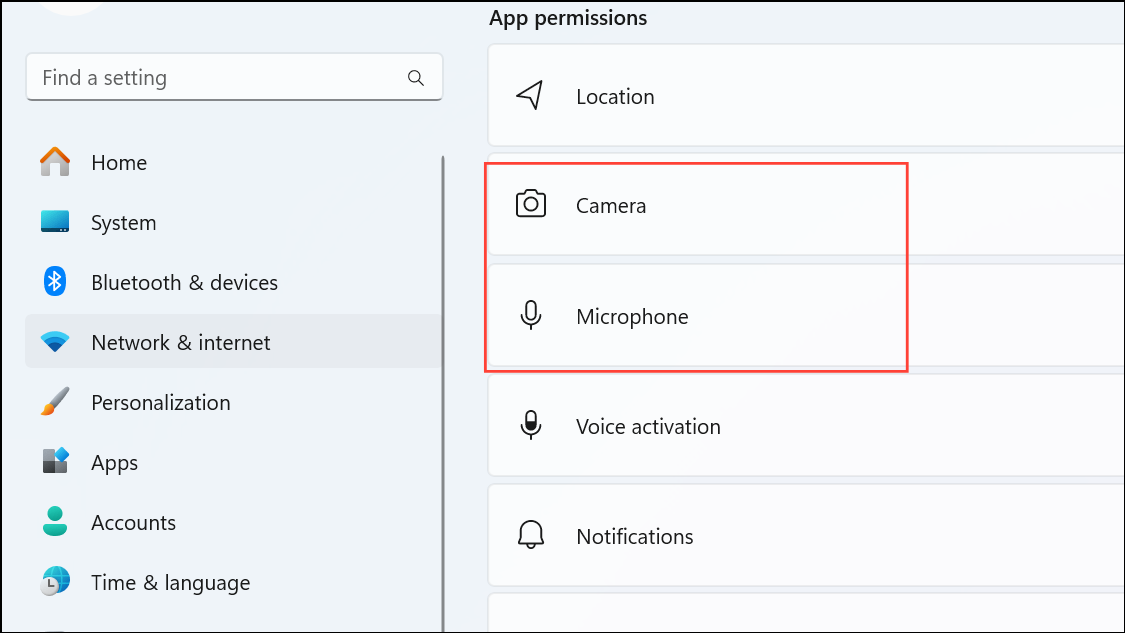The width and height of the screenshot is (1125, 633).
Task: Go to Bluetooth & devices section
Action: pyautogui.click(x=184, y=282)
